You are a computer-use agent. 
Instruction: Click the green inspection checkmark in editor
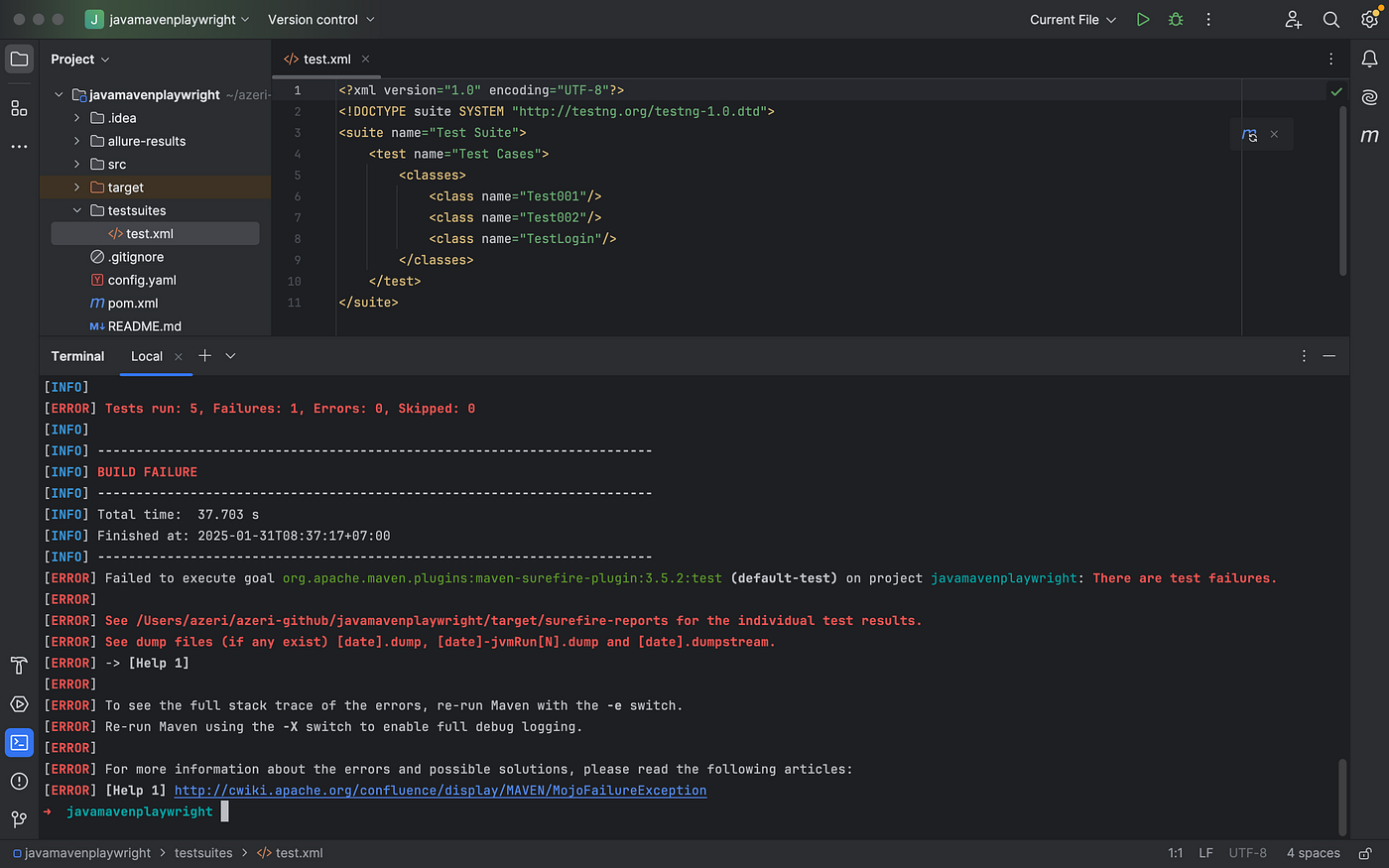coord(1336,91)
